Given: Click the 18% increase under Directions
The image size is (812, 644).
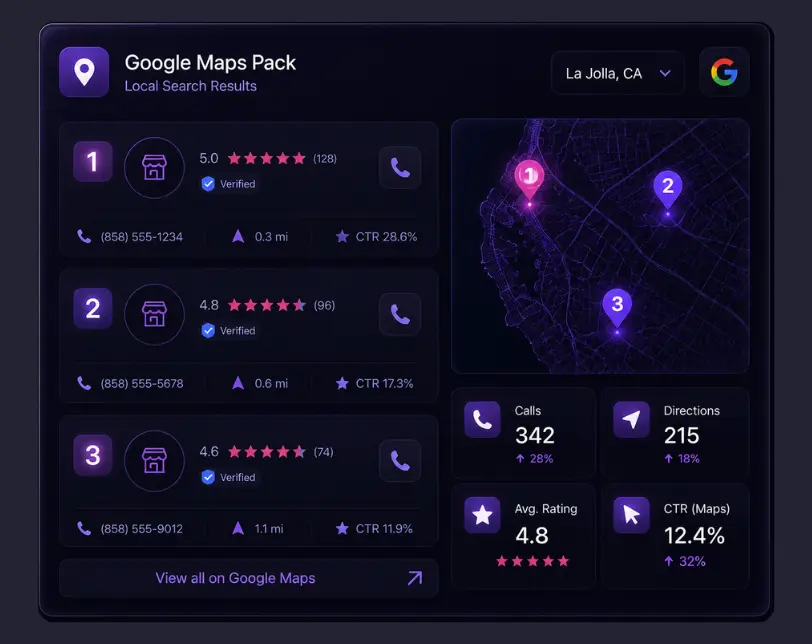Looking at the screenshot, I should pos(682,459).
